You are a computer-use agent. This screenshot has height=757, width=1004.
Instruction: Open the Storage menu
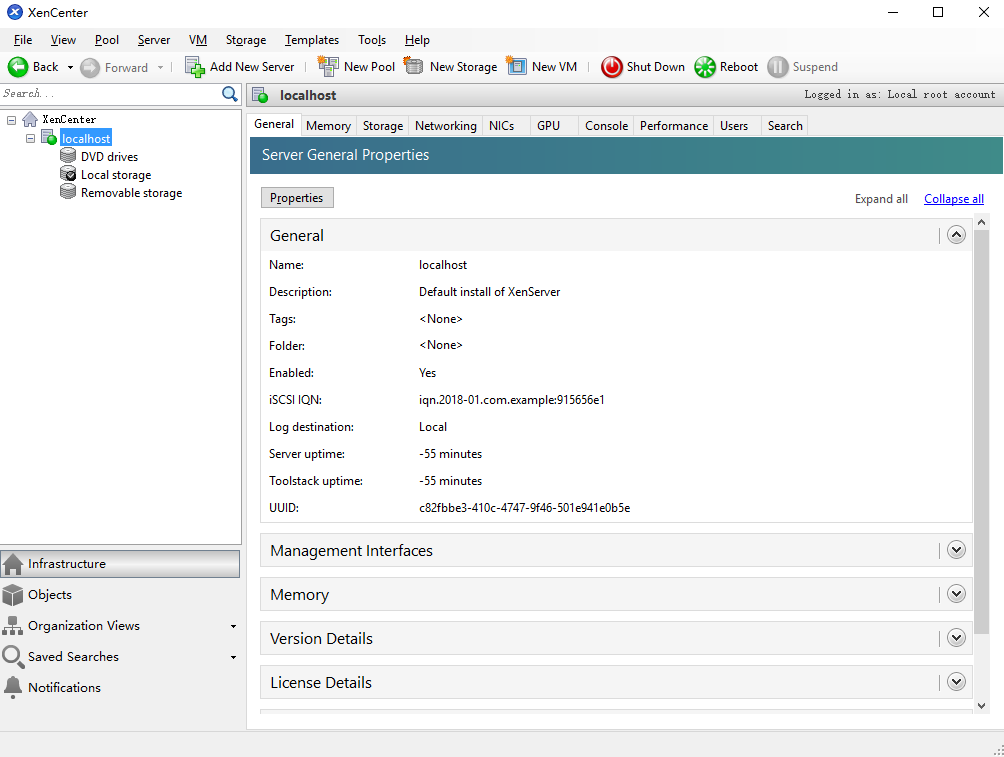(x=246, y=40)
